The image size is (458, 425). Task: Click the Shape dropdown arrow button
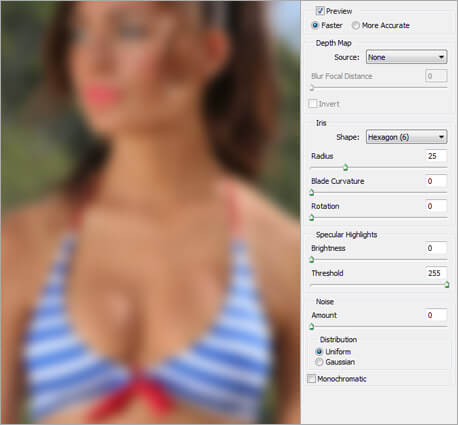tap(441, 137)
